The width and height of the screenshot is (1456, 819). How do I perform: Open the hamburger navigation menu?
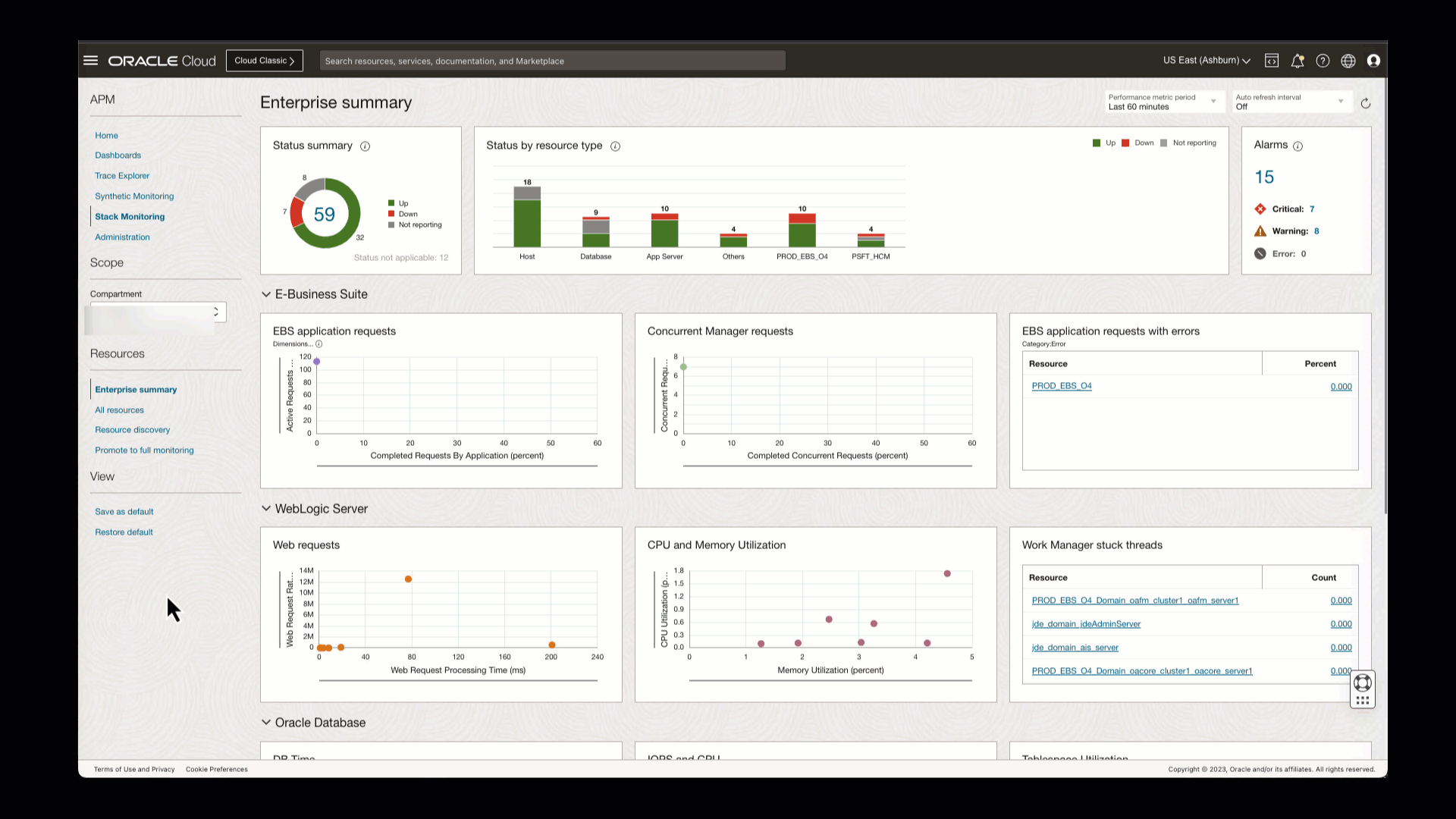90,61
